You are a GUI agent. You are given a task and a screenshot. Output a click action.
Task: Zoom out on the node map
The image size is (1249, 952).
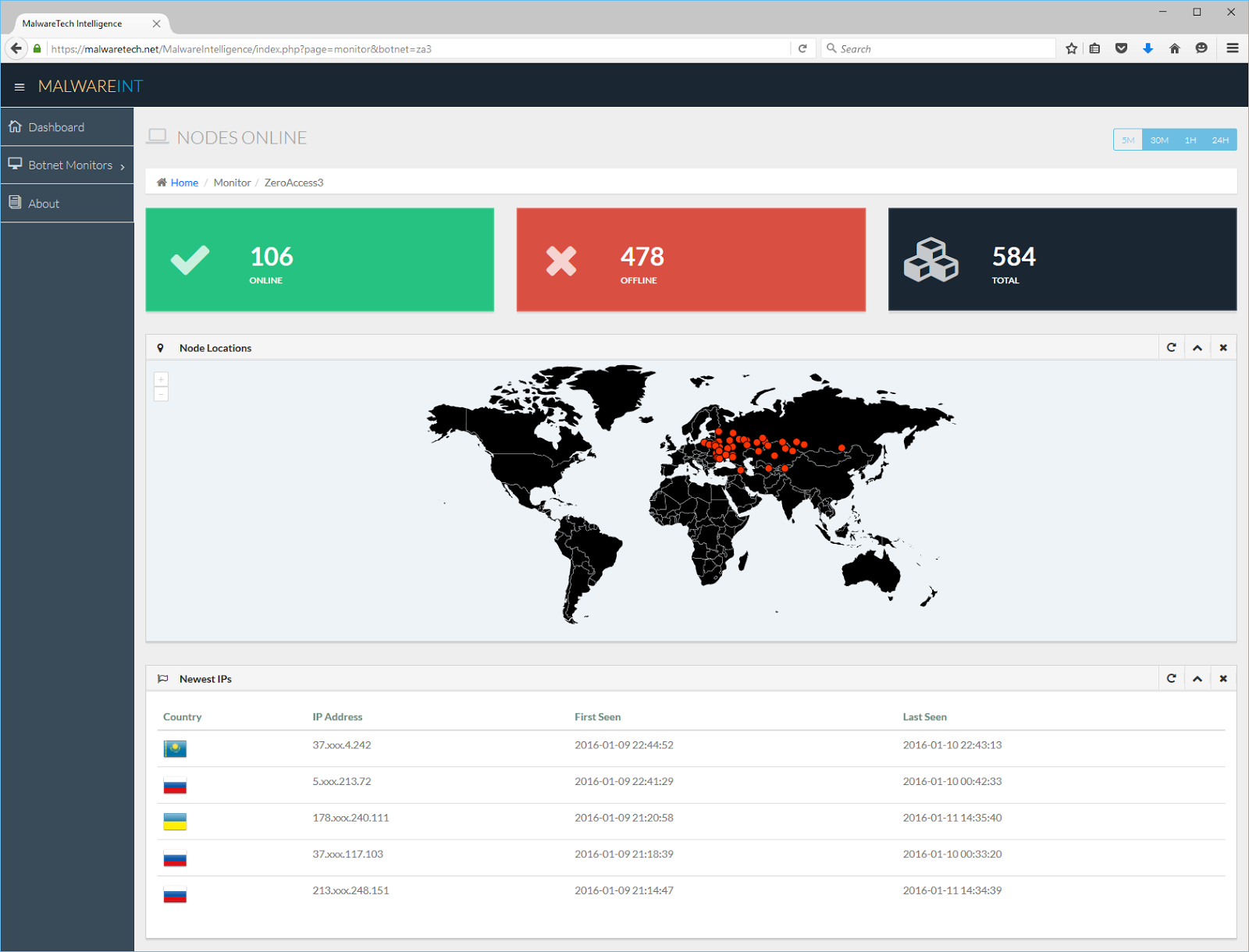click(161, 394)
